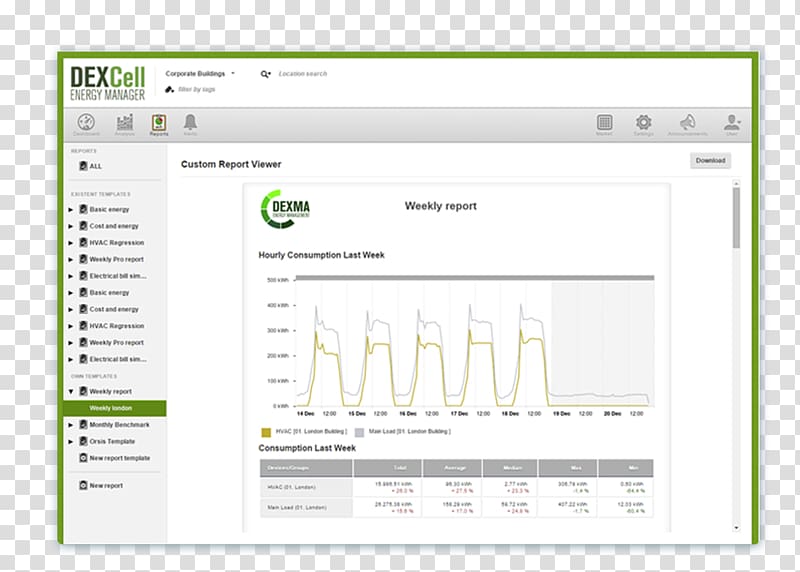Open the Alerts bell icon
This screenshot has width=800, height=572.
pos(190,123)
